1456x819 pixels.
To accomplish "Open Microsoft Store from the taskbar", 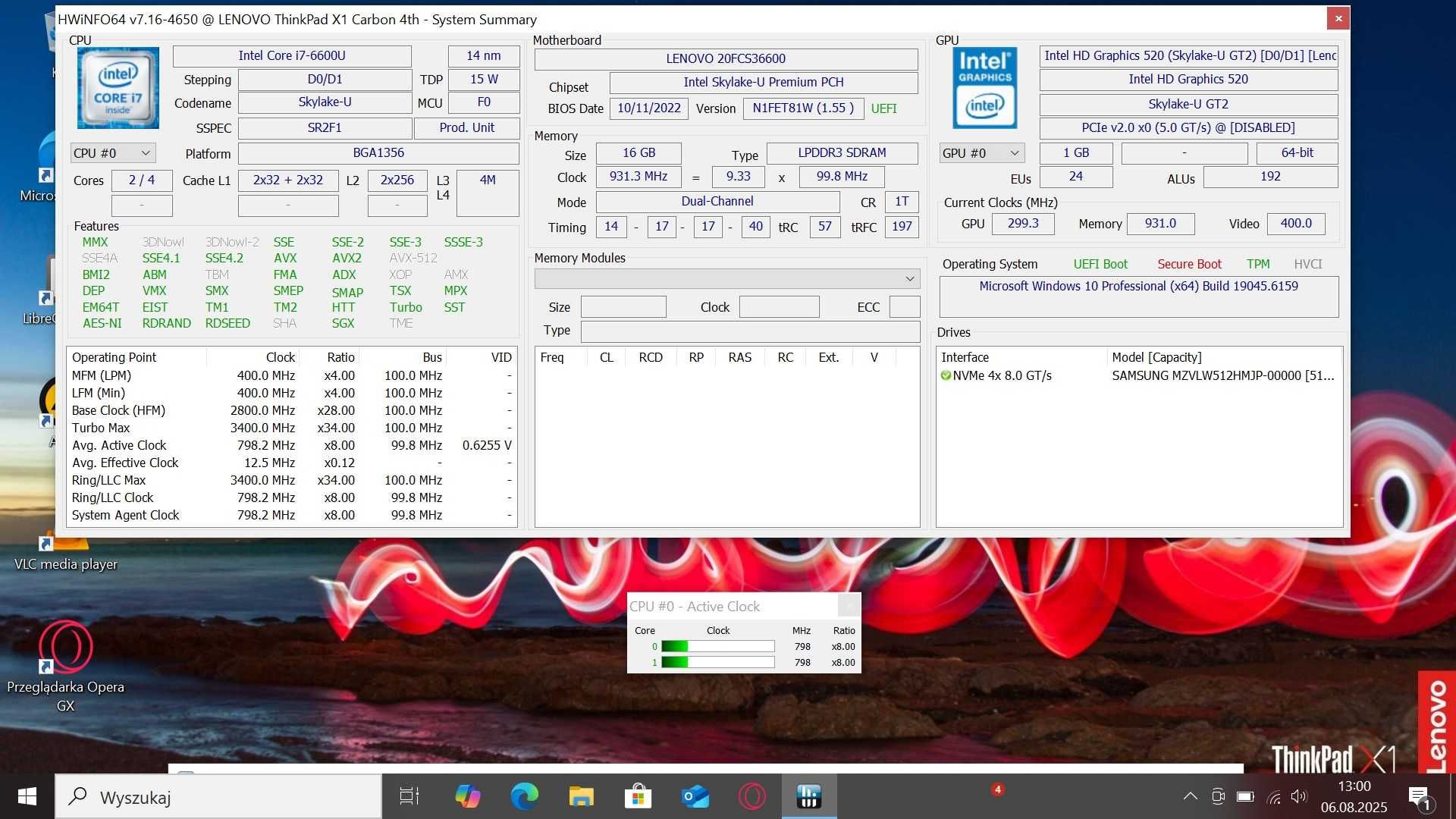I will click(x=638, y=796).
